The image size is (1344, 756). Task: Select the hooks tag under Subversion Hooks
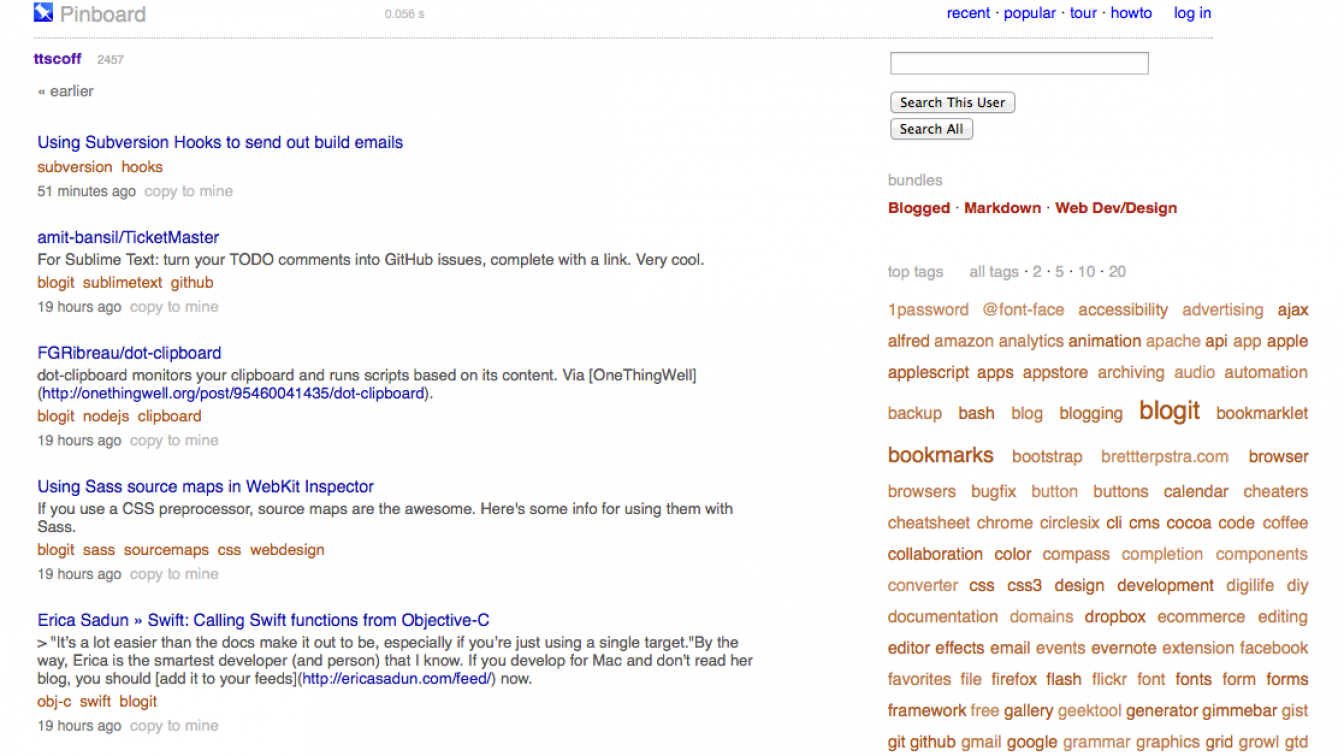click(142, 167)
